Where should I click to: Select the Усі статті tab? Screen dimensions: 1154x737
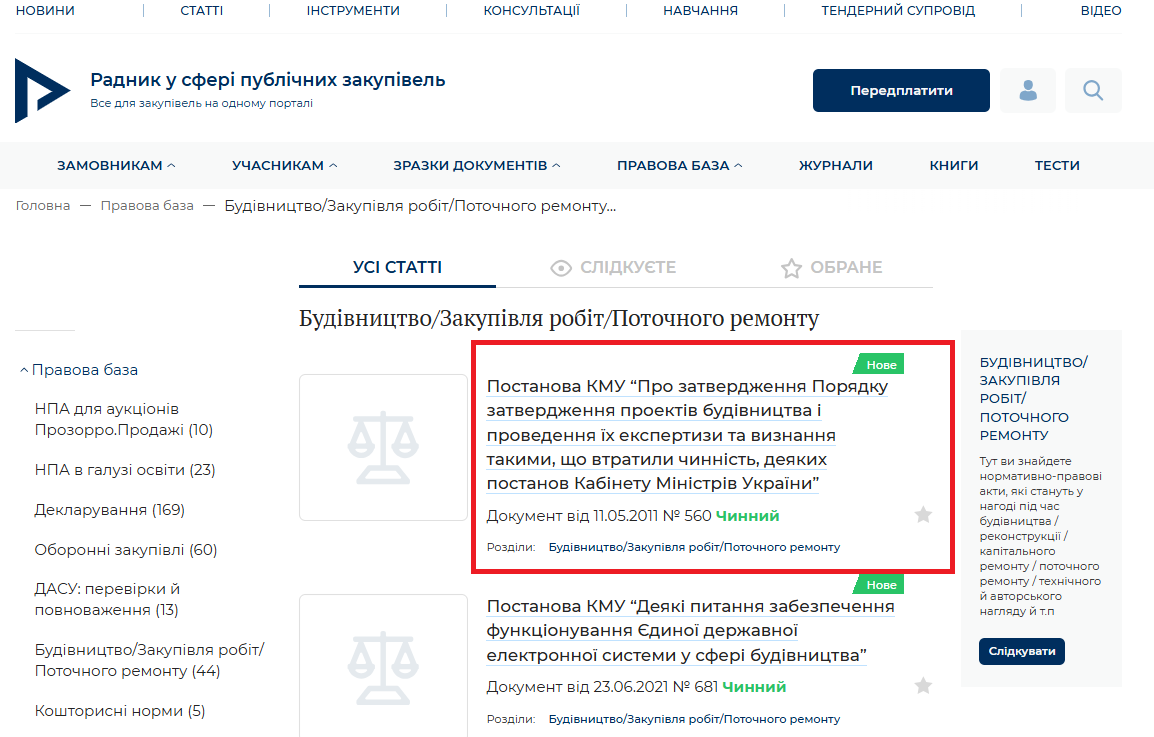click(x=397, y=268)
